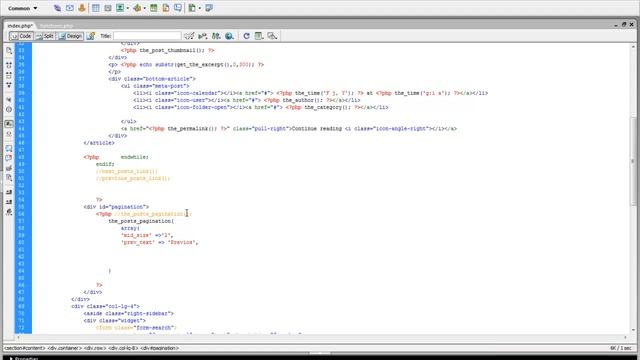The width and height of the screenshot is (640, 360).
Task: Outdent Code in the coding toolbar
Action: pyautogui.click(x=9, y=202)
